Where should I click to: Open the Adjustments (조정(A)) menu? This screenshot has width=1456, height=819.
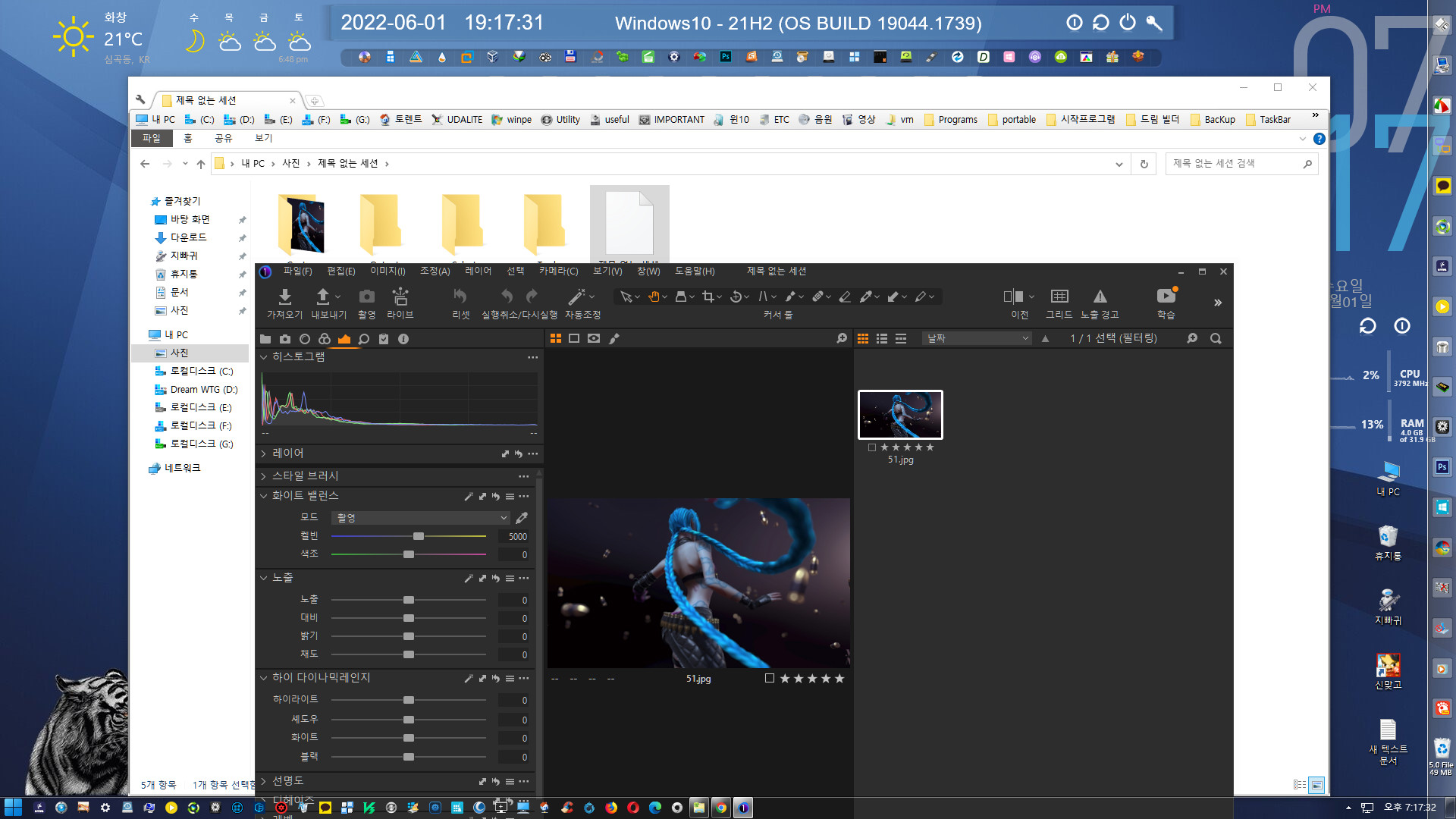pyautogui.click(x=435, y=271)
